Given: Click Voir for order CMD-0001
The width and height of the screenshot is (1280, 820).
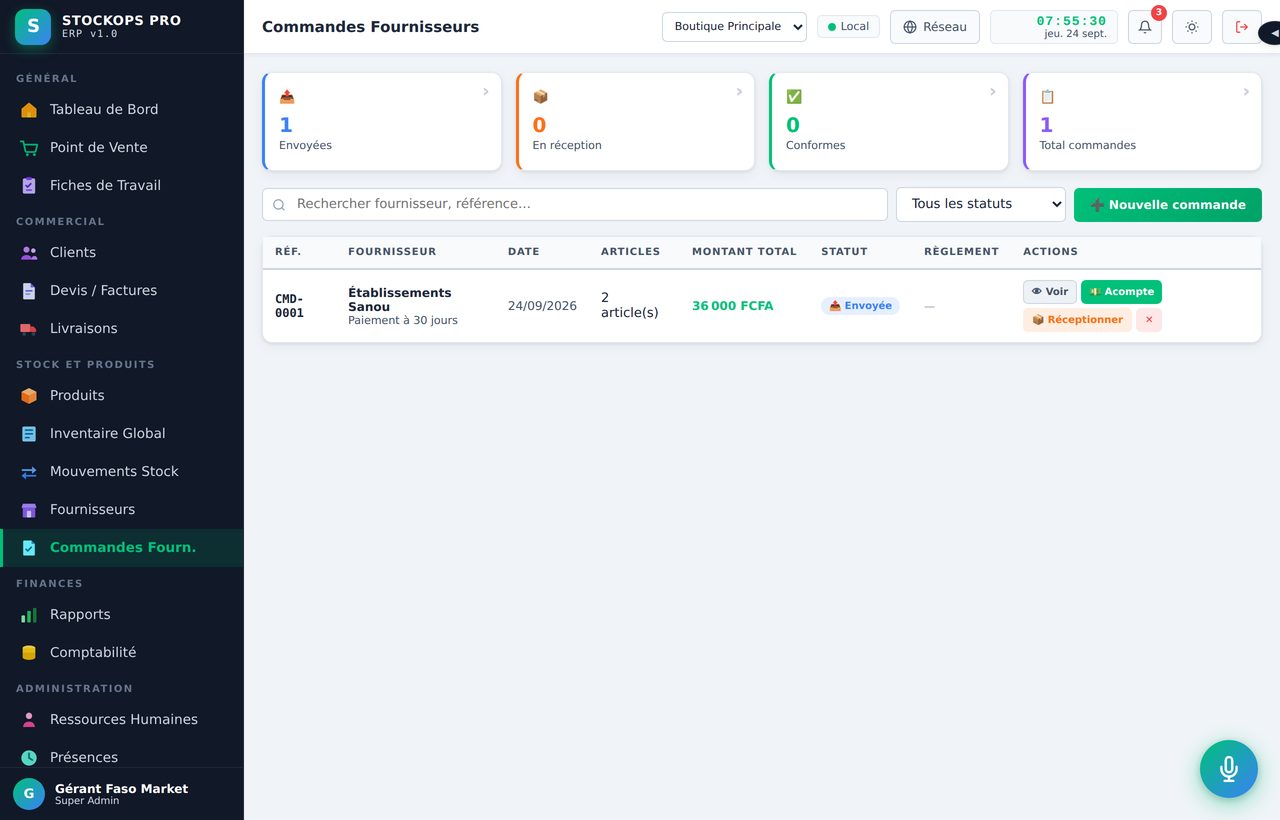Looking at the screenshot, I should click(1050, 292).
